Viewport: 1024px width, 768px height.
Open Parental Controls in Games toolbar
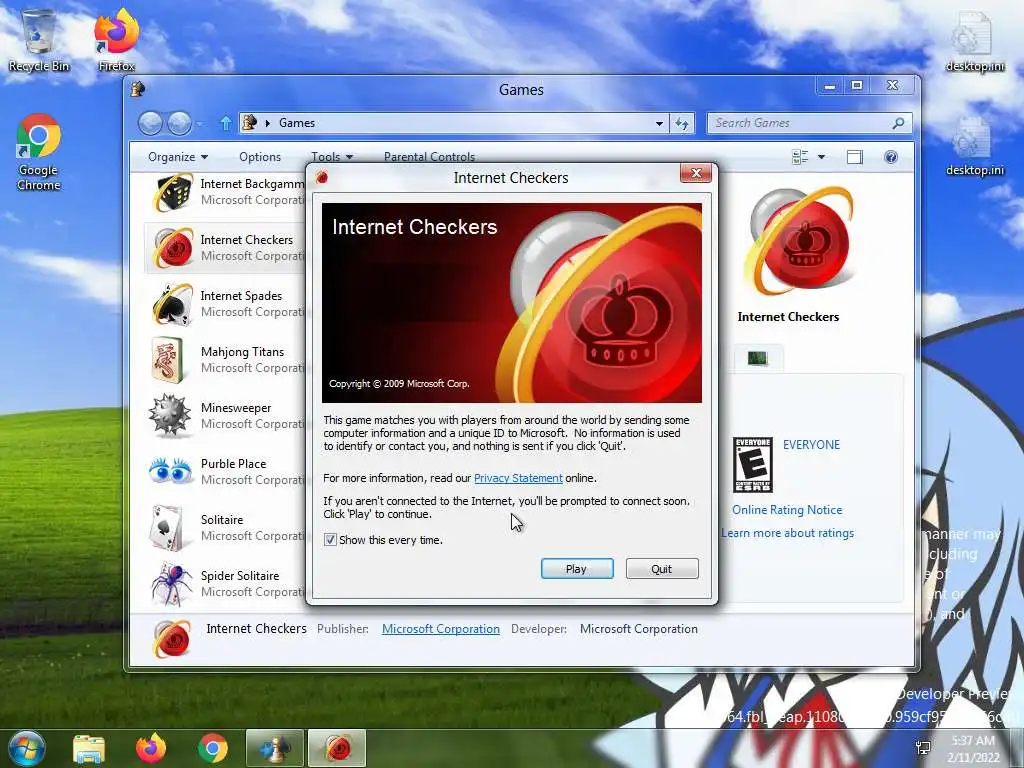[x=429, y=157]
